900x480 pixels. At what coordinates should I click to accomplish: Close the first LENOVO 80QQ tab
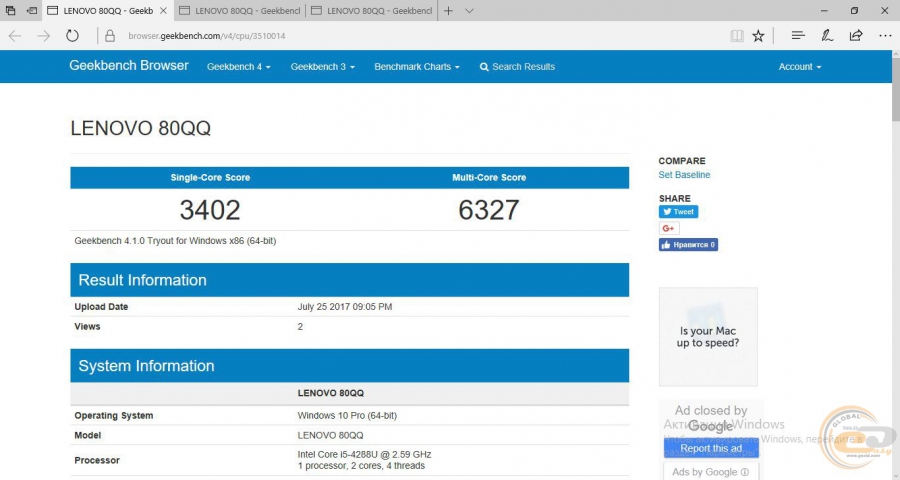tap(164, 10)
